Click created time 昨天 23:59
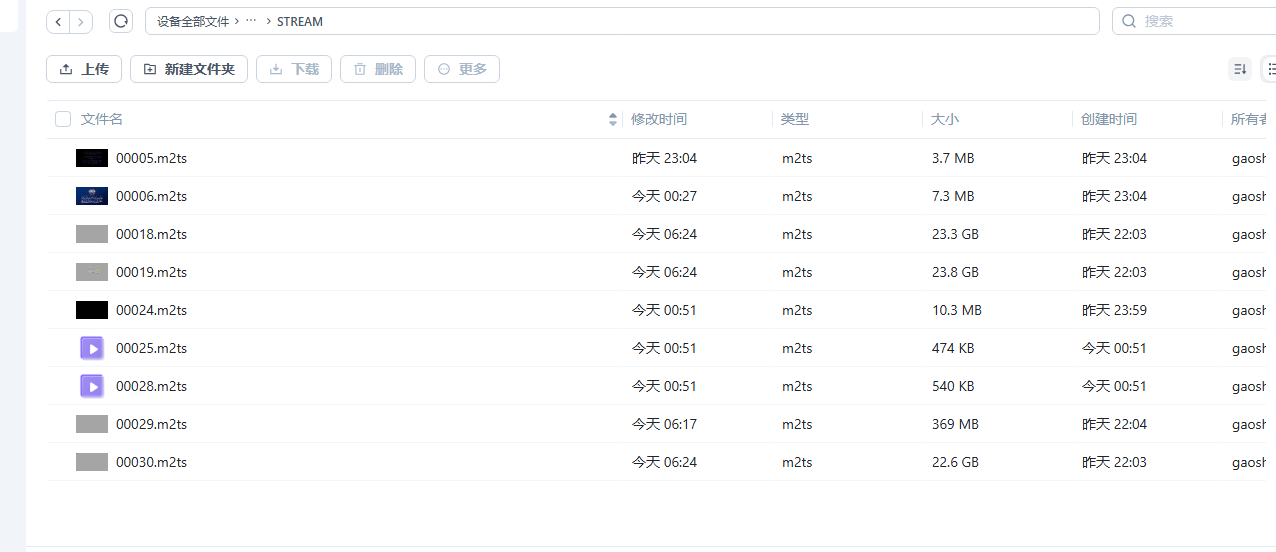Image resolution: width=1276 pixels, height=552 pixels. click(x=1114, y=310)
